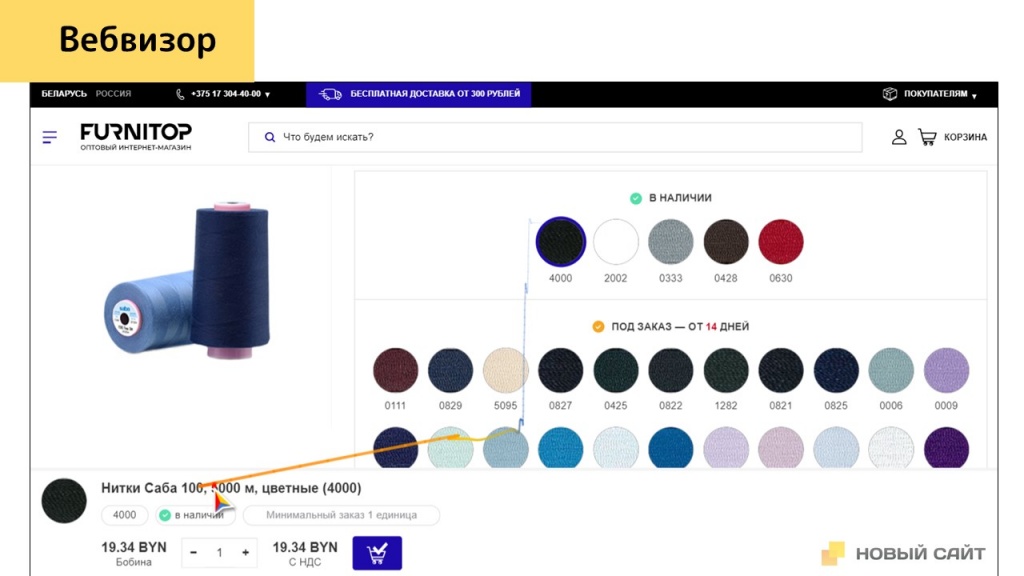Screen dimensions: 1024x576
Task: Switch region to Россия
Action: [113, 94]
